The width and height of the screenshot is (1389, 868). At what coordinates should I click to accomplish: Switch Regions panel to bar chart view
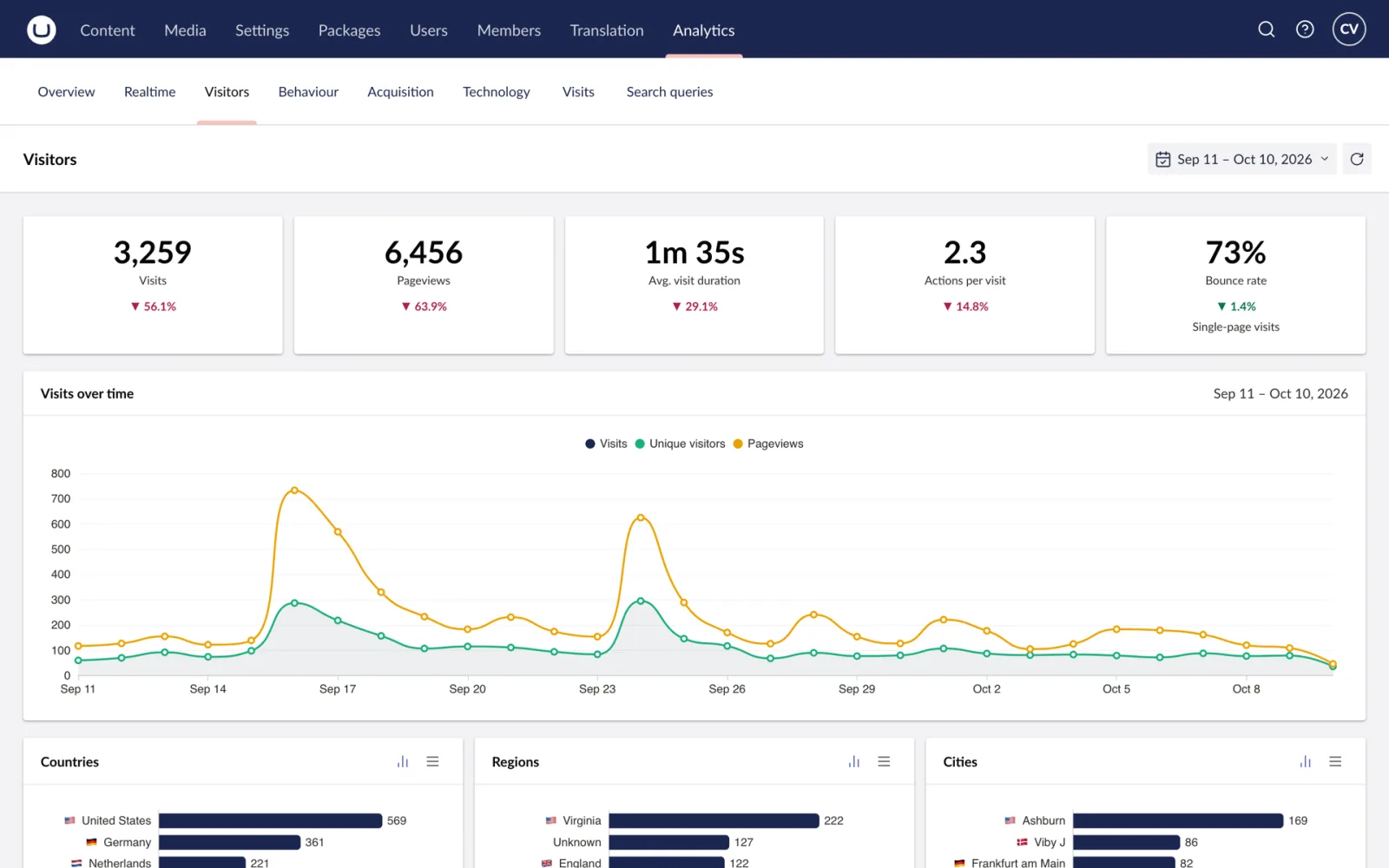coord(854,761)
